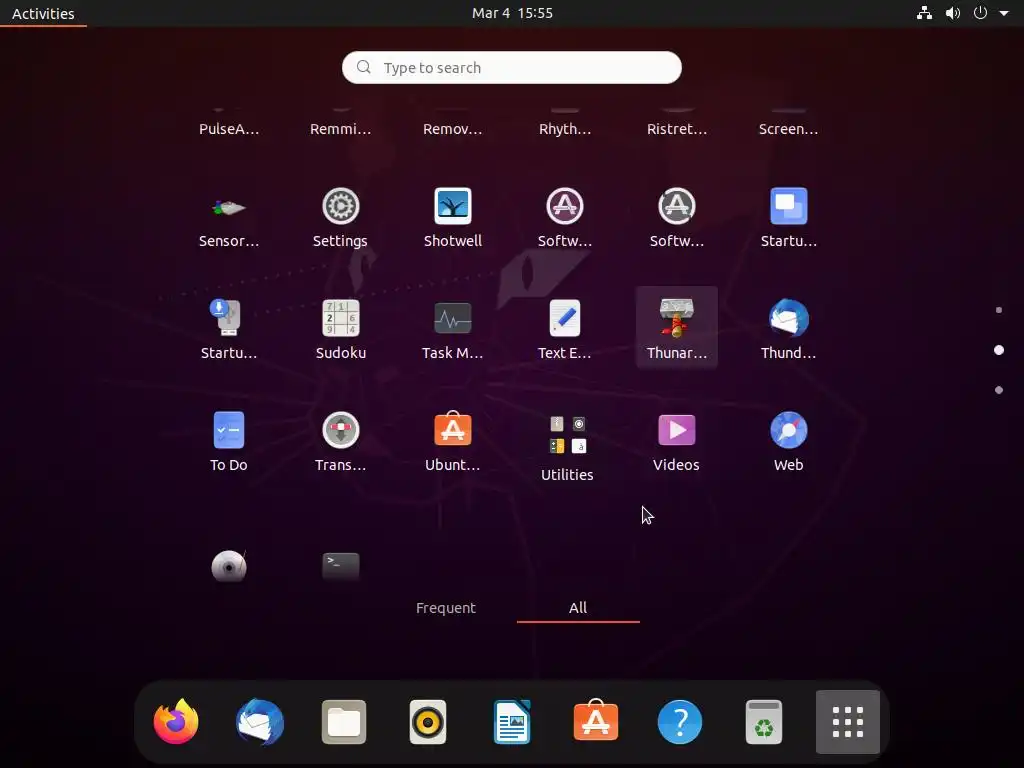
Task: Click the power icon in top bar
Action: 980,13
